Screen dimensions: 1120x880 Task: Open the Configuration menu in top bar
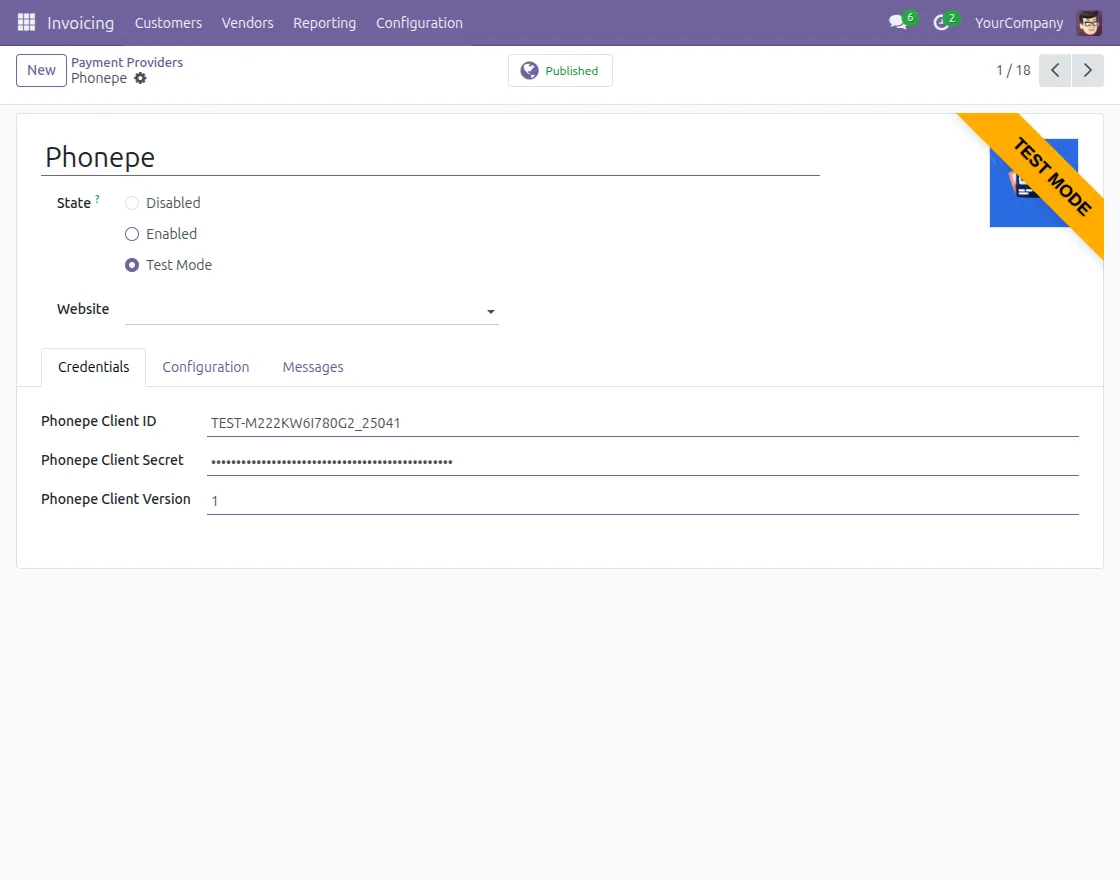coord(419,22)
